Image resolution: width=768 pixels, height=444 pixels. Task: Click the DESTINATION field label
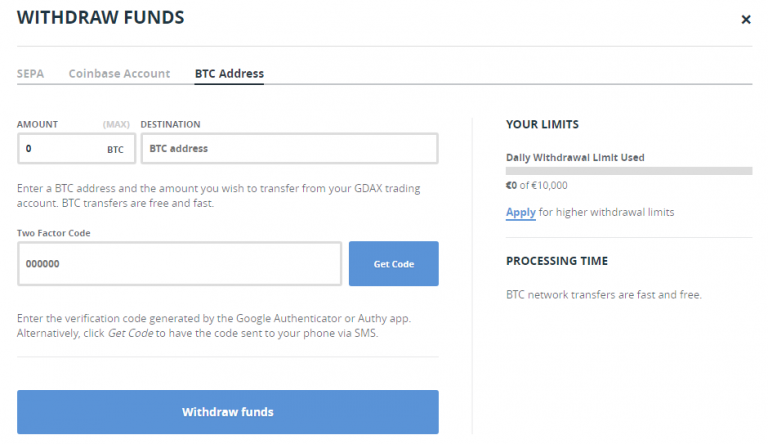pyautogui.click(x=170, y=124)
